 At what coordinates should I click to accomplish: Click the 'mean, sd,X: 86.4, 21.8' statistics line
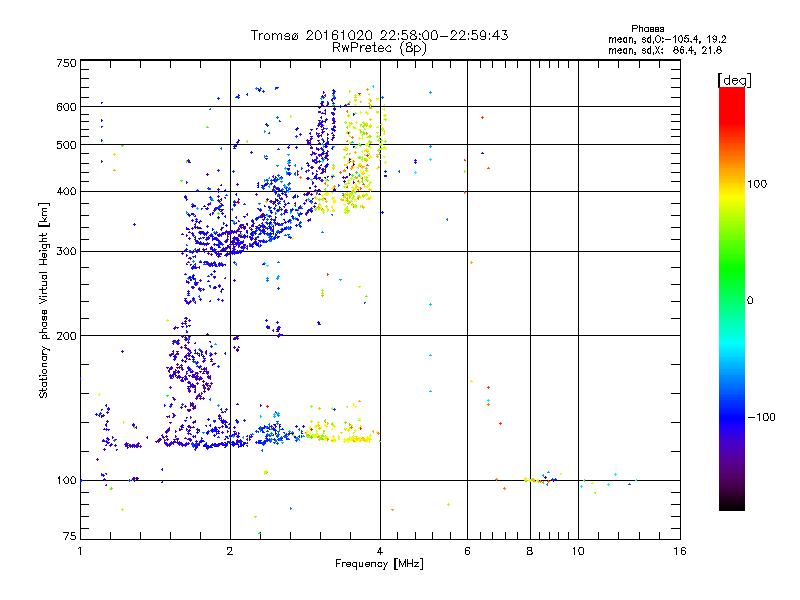665,50
